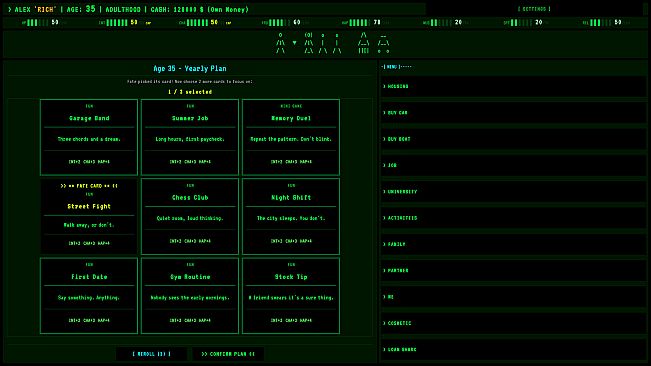This screenshot has height=366, width=651.
Task: Click the cash amount in the header
Action: click(188, 9)
